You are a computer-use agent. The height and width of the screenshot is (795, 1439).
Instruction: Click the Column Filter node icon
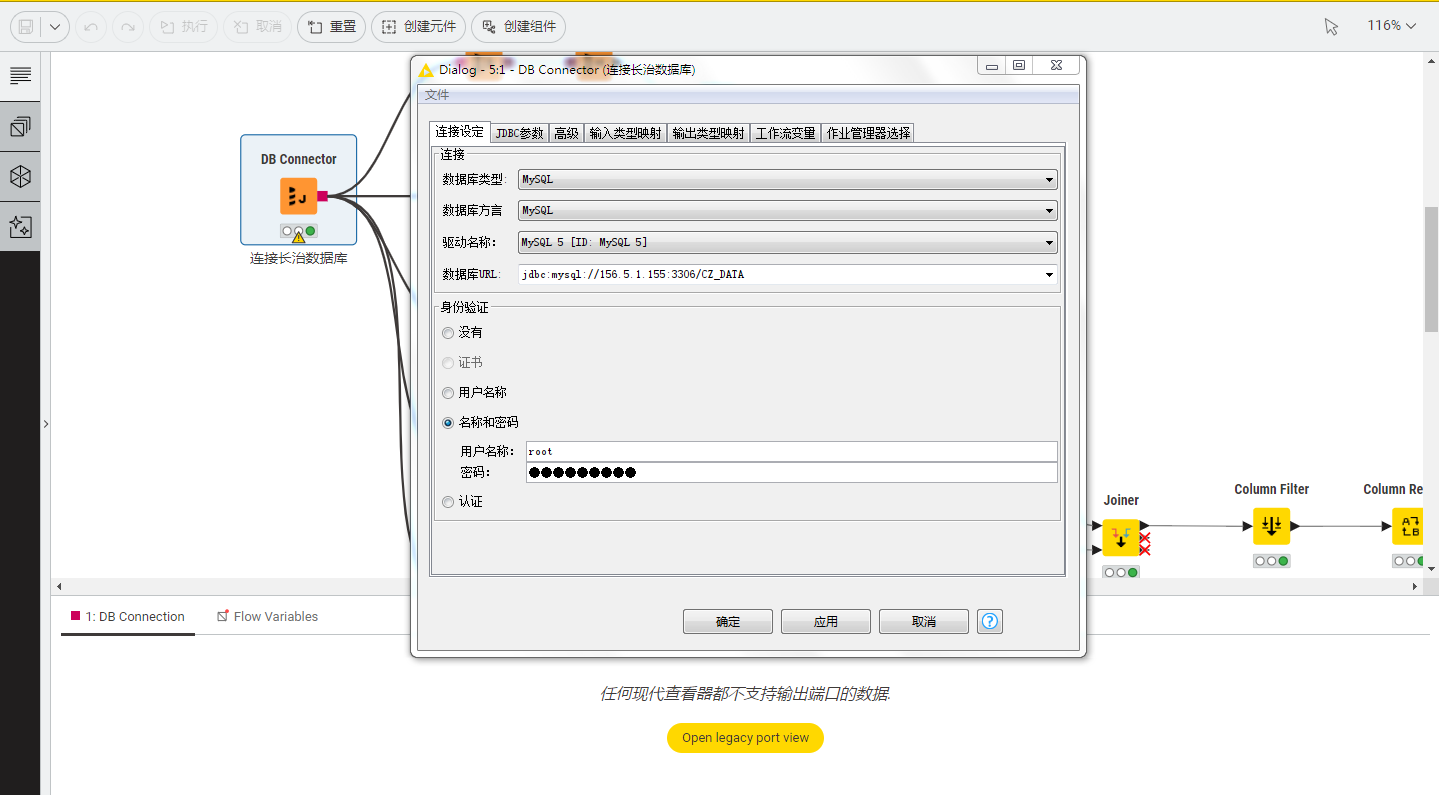[x=1271, y=526]
